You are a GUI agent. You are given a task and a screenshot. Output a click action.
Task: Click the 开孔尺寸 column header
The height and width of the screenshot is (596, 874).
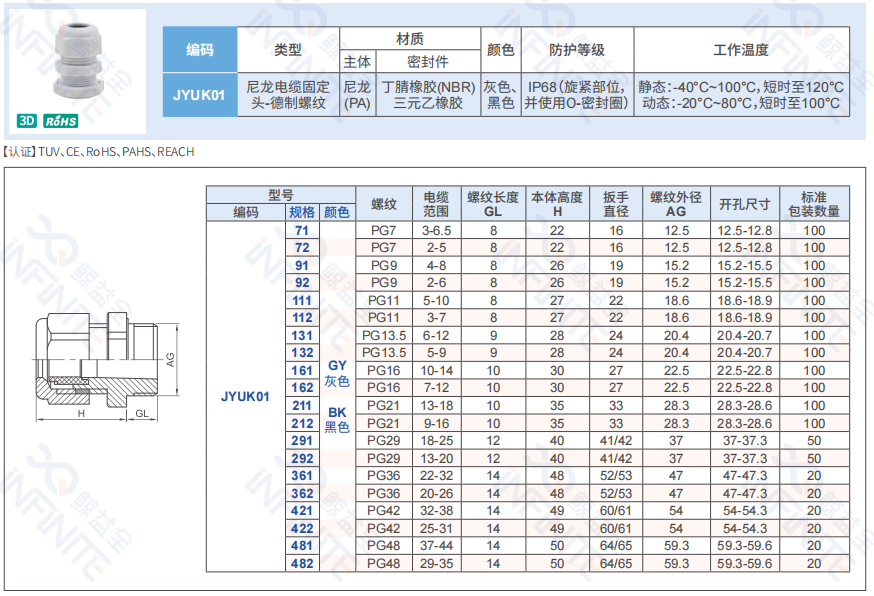[745, 204]
